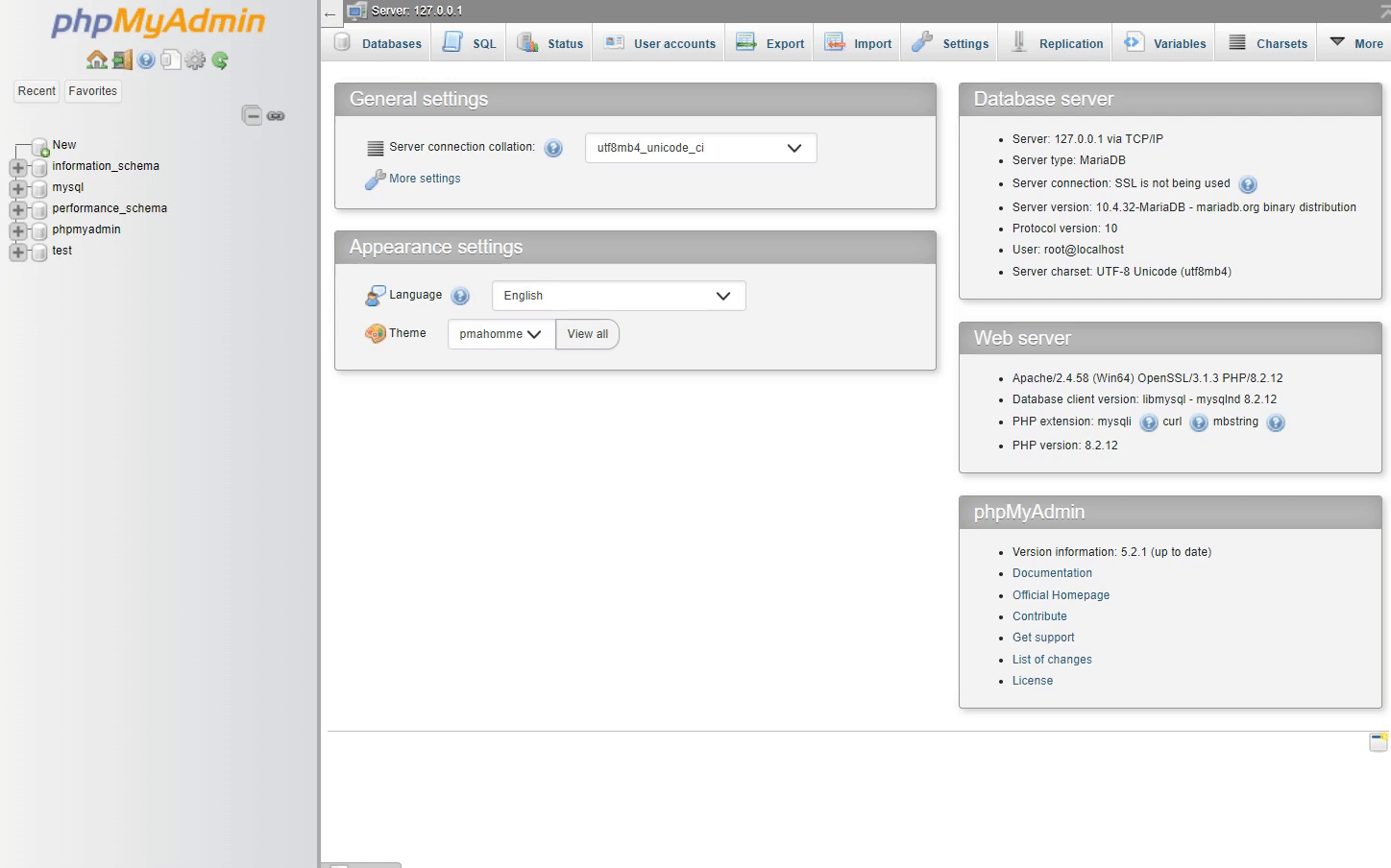Select the information_schema tree label
The width and height of the screenshot is (1391, 868).
[106, 166]
